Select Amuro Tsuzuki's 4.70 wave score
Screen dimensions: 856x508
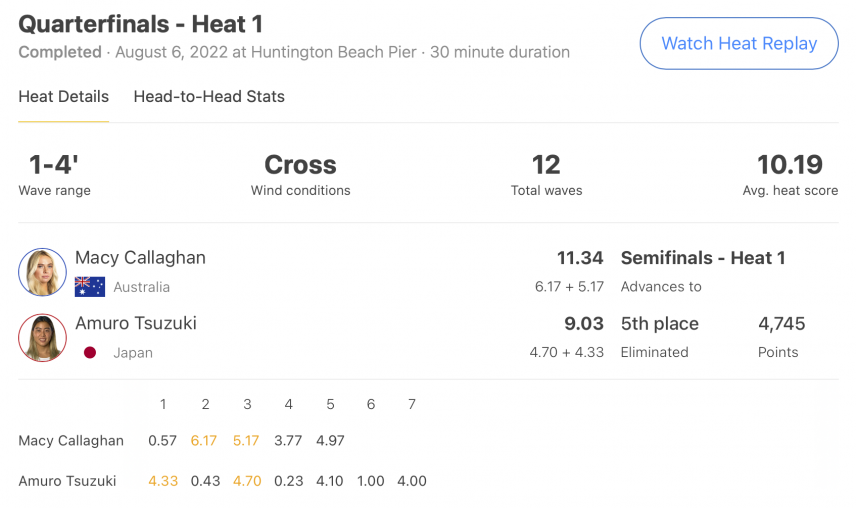click(x=247, y=481)
